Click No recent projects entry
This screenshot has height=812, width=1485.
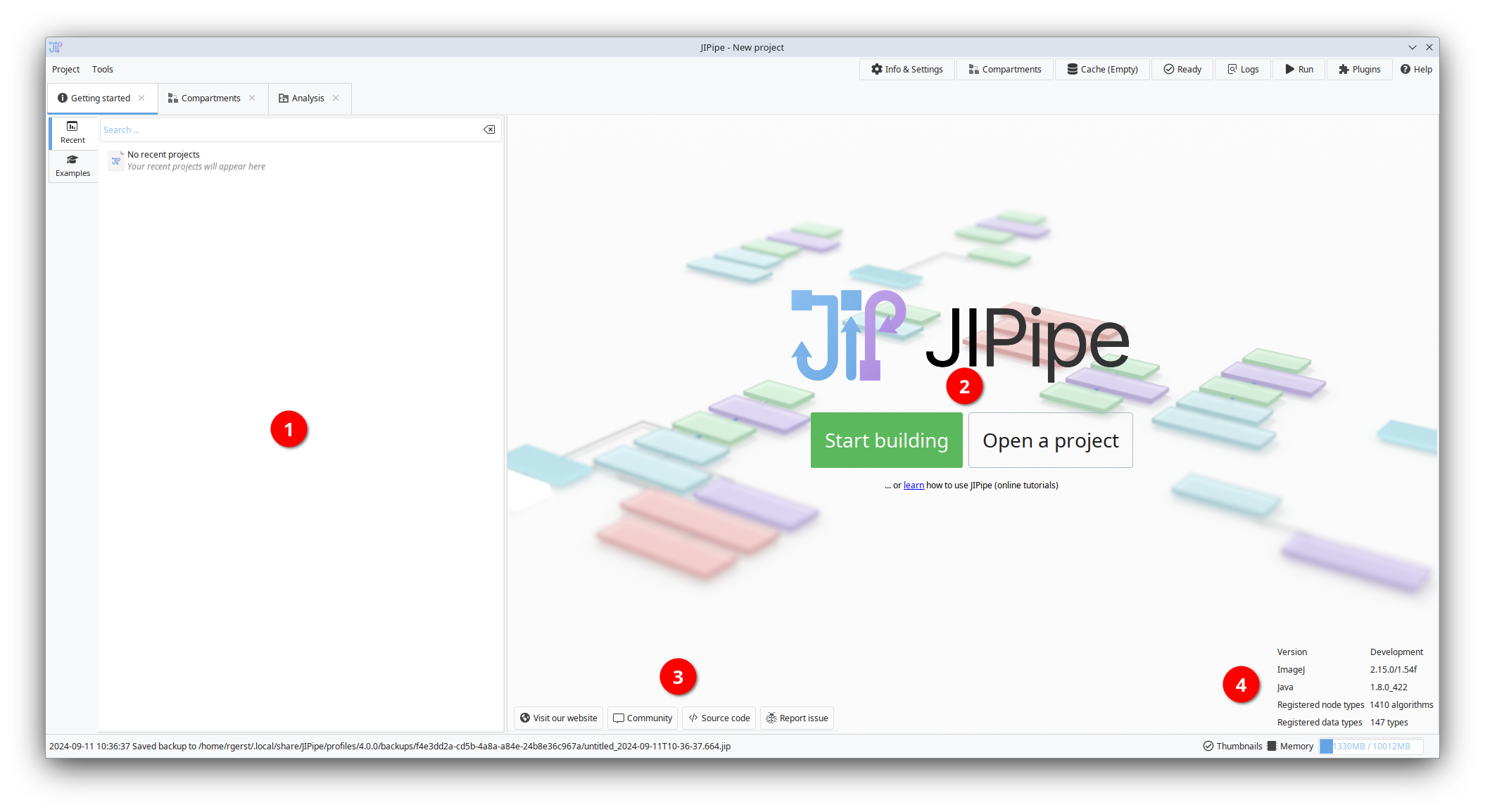click(x=301, y=160)
